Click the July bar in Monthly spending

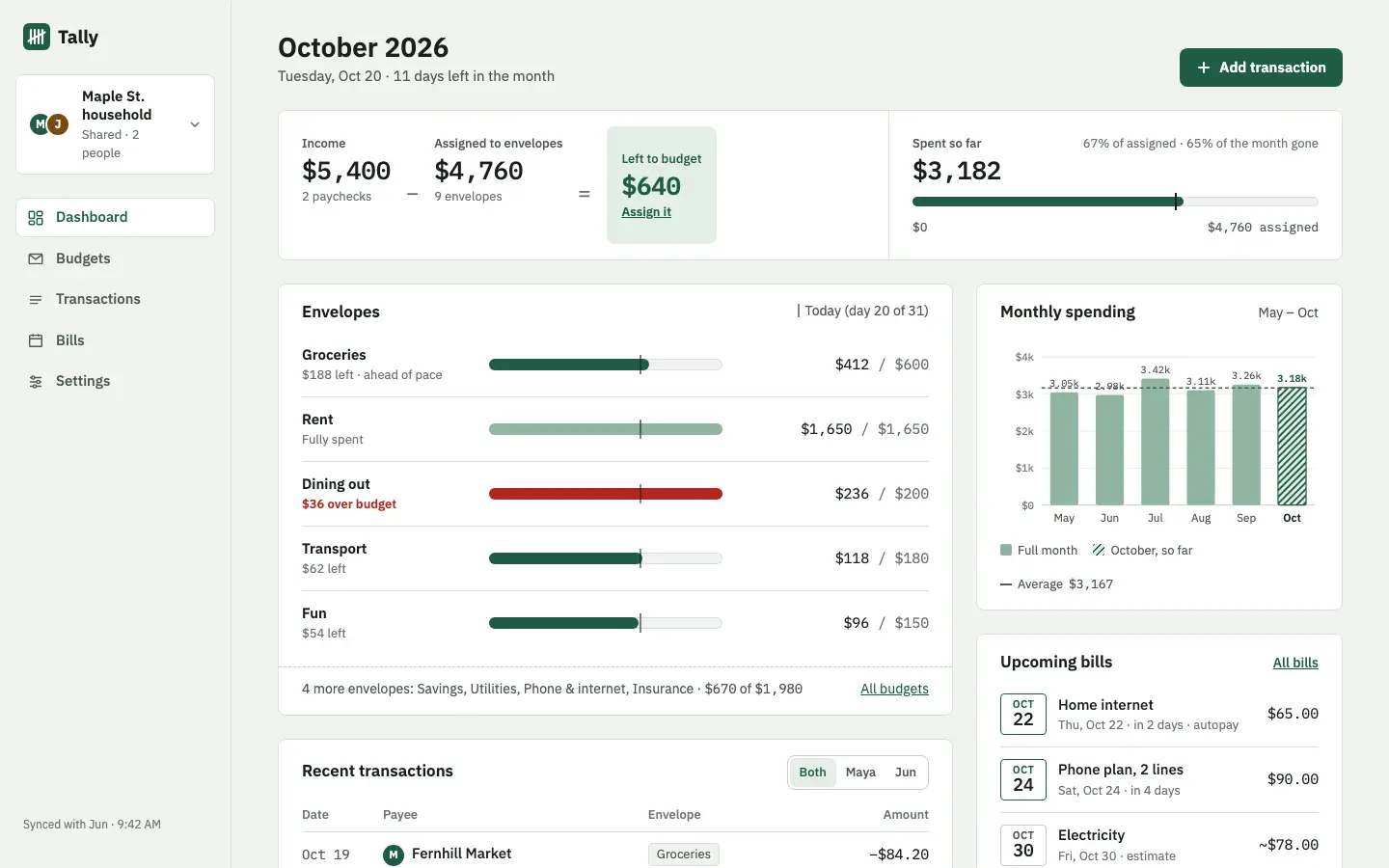1155,442
